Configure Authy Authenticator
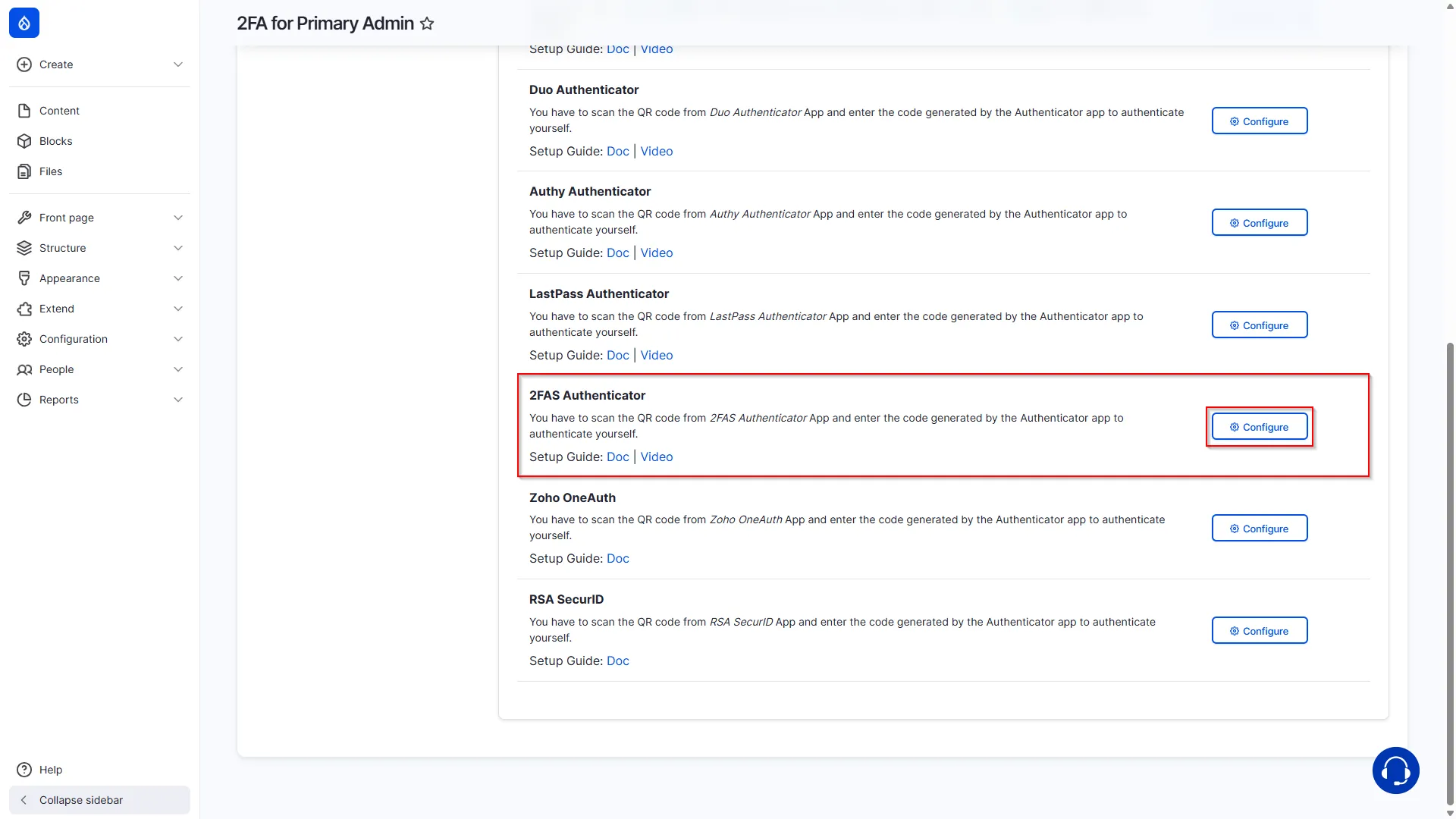 coord(1259,223)
